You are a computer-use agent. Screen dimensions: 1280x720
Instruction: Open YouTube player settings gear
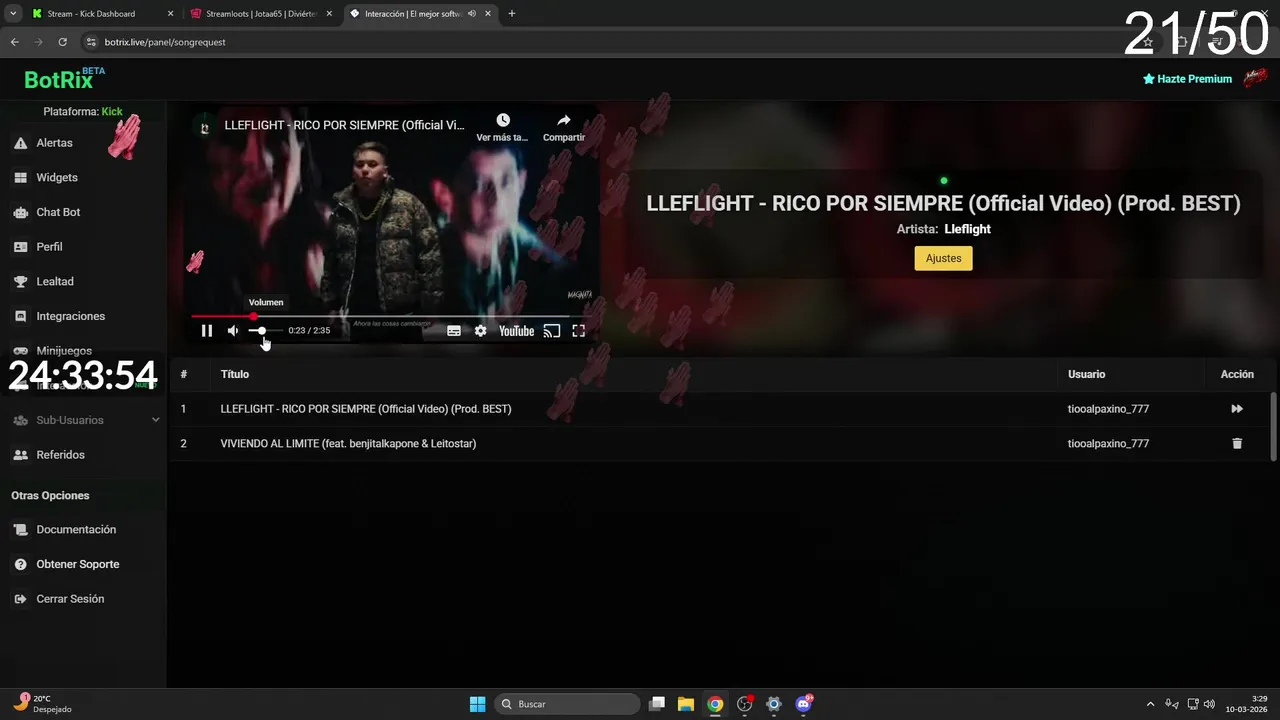(481, 331)
